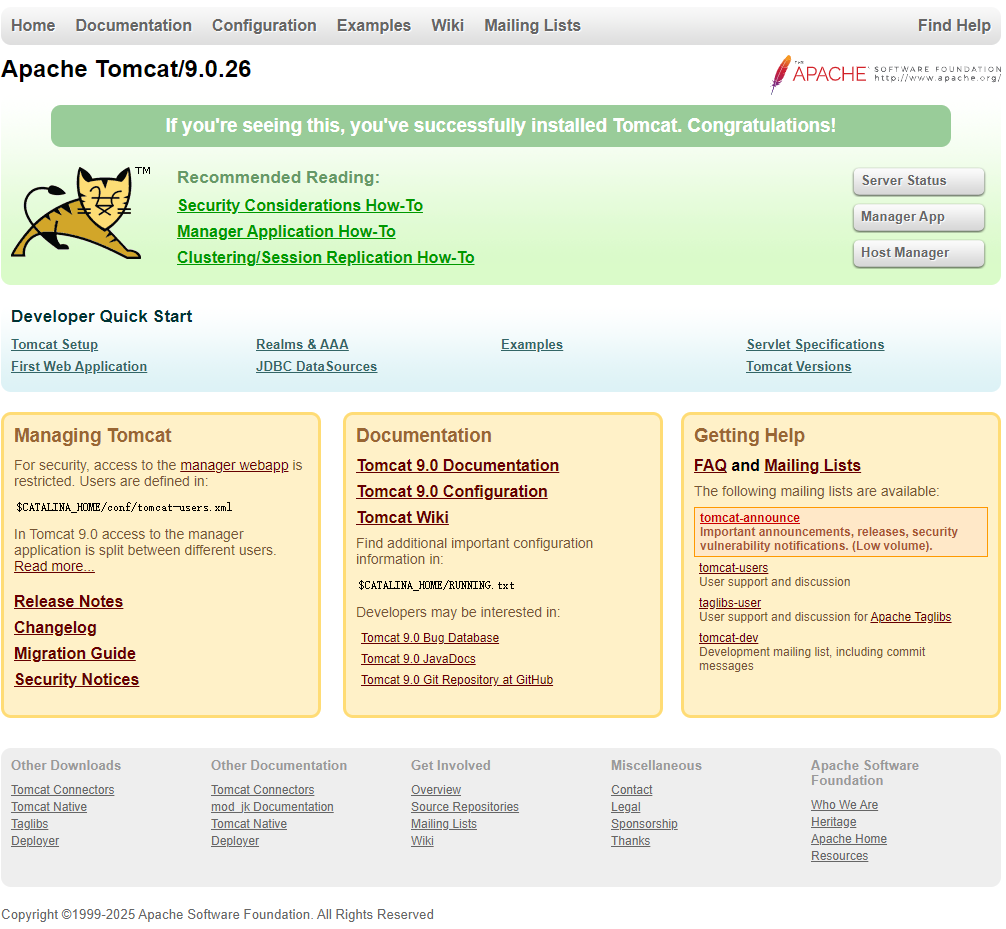Open Tomcat 9.0 Bug Database link

click(430, 638)
